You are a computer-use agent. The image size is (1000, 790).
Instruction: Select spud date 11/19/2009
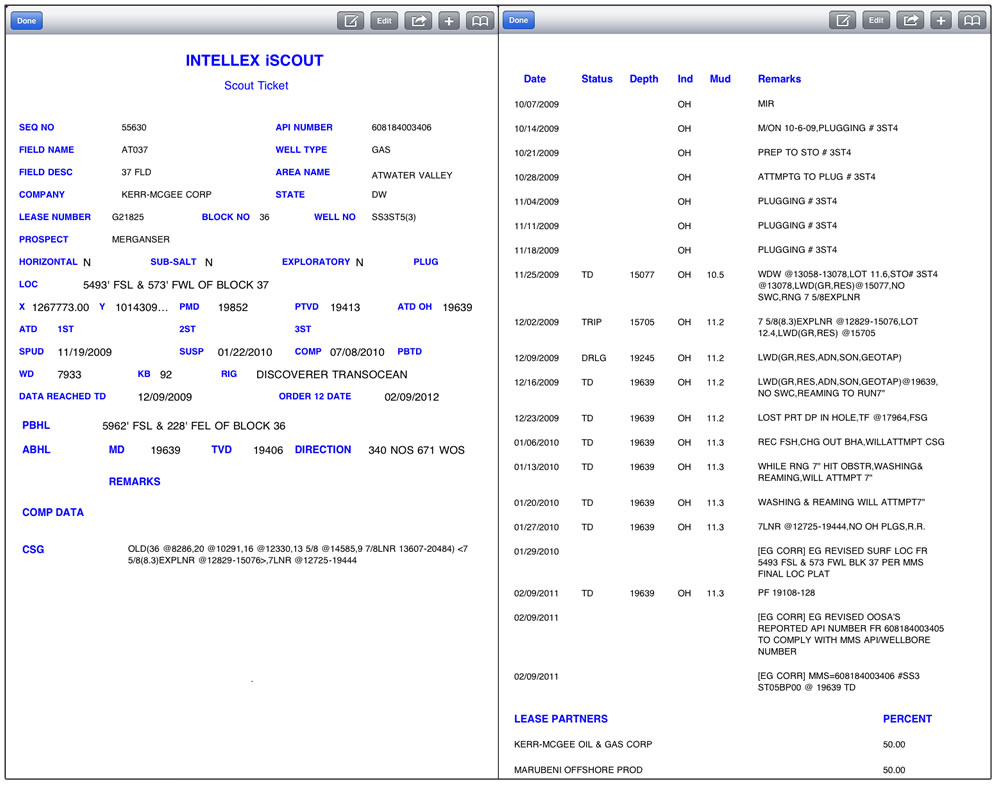pos(84,352)
